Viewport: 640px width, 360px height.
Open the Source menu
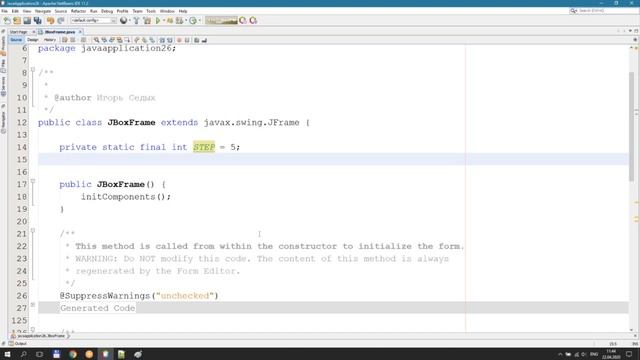click(61, 11)
